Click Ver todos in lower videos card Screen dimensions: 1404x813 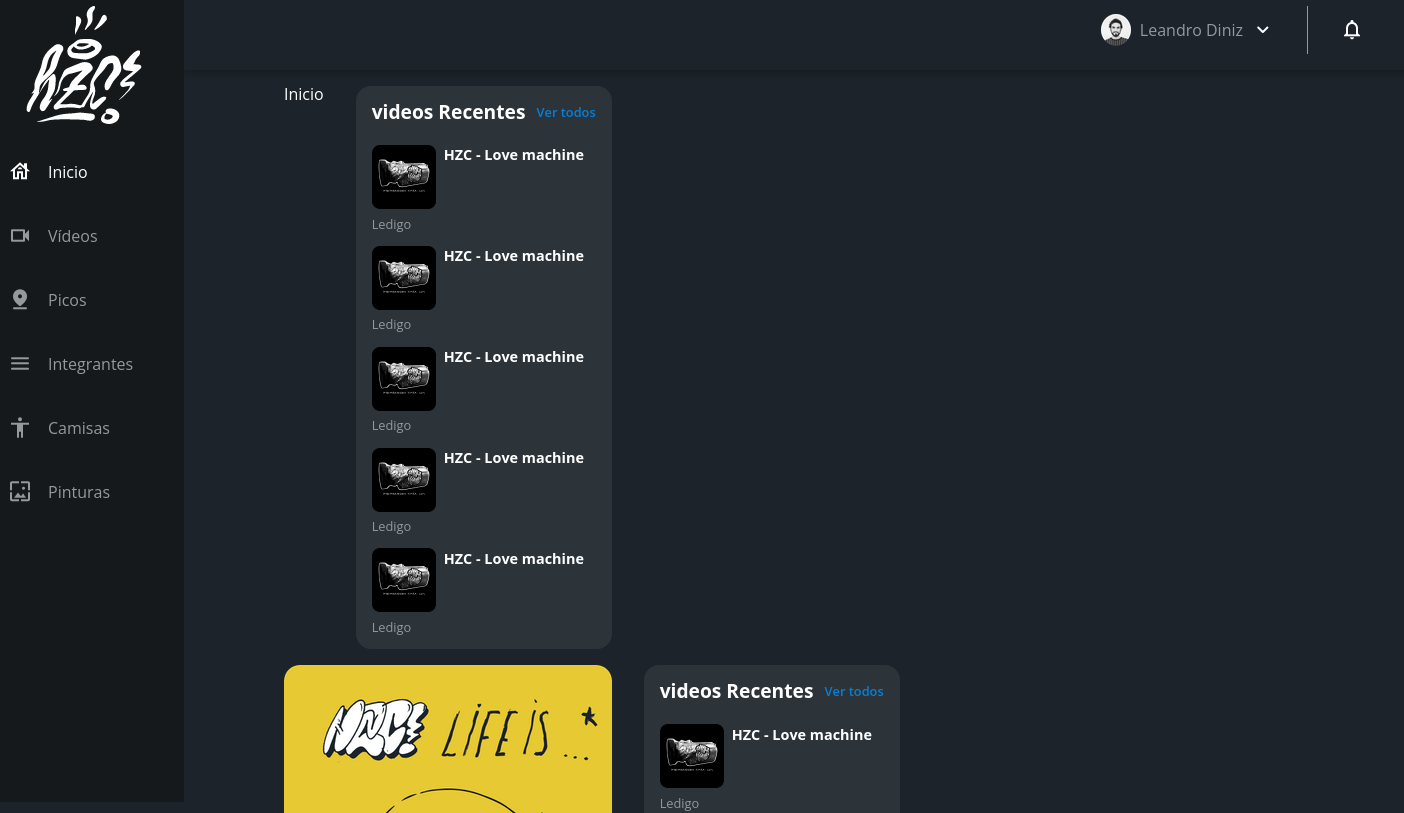tap(854, 692)
